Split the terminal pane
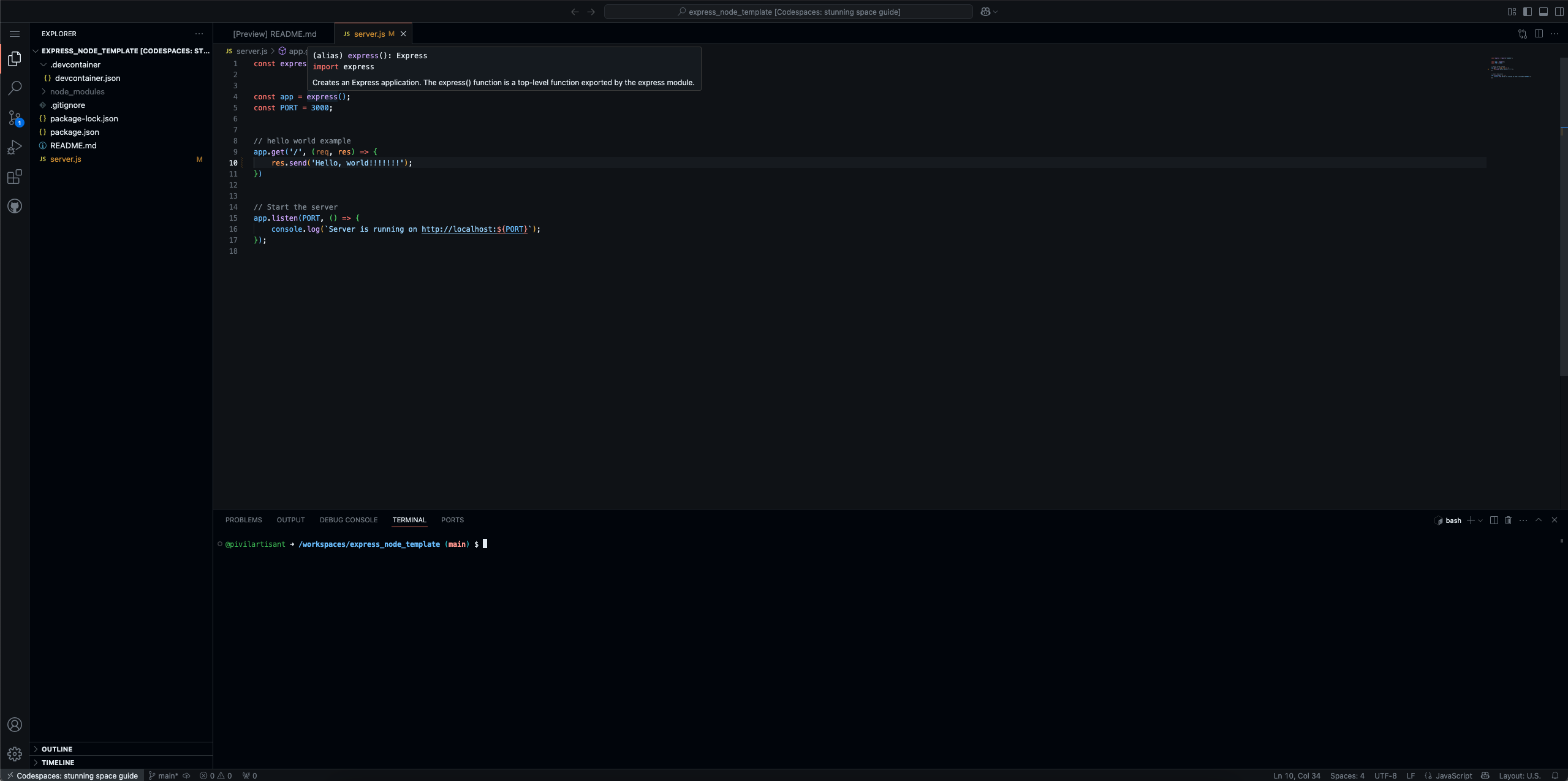 [1494, 520]
